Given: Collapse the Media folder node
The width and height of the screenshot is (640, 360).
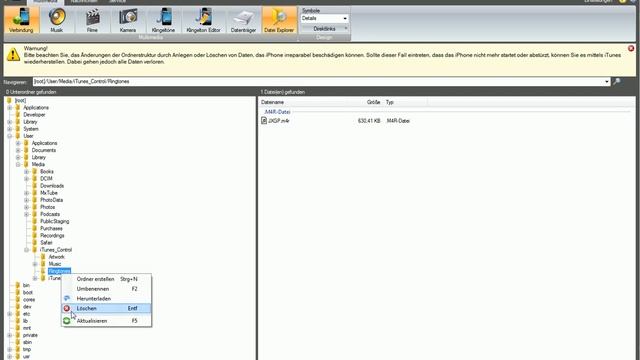Looking at the screenshot, I should click(18, 164).
